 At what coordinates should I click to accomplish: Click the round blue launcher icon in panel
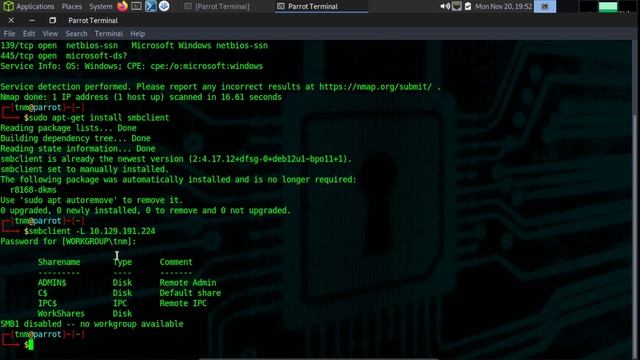(x=164, y=6)
